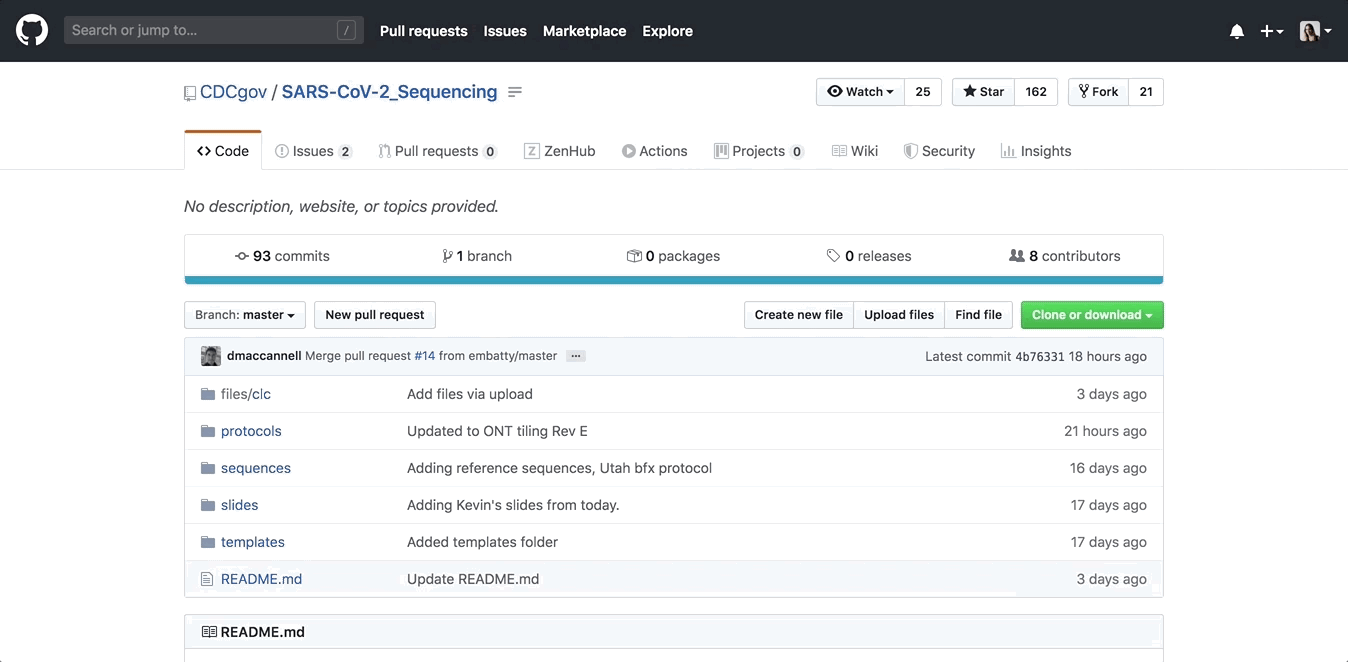Switch to the Issues tab
Viewport: 1348px width, 662px height.
[313, 151]
